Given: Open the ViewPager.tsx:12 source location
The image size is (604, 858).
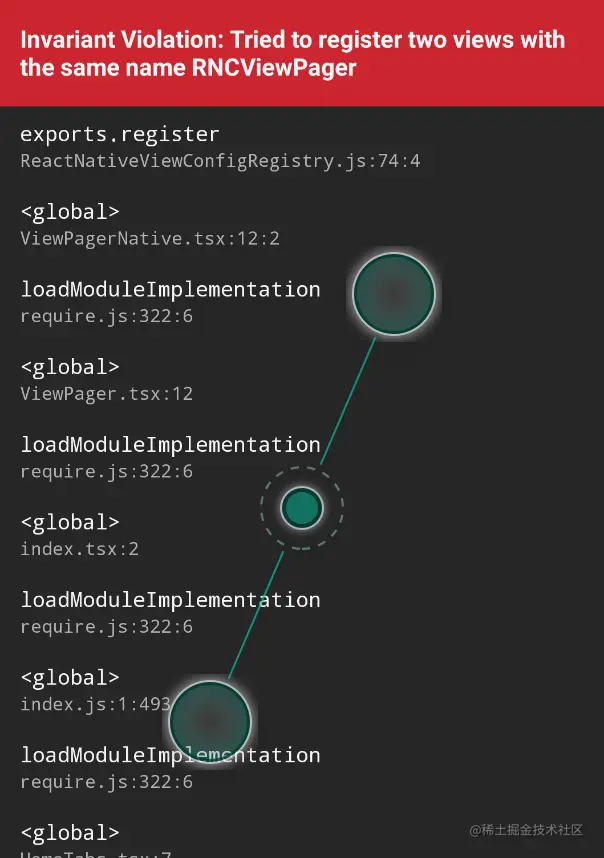Looking at the screenshot, I should [106, 394].
